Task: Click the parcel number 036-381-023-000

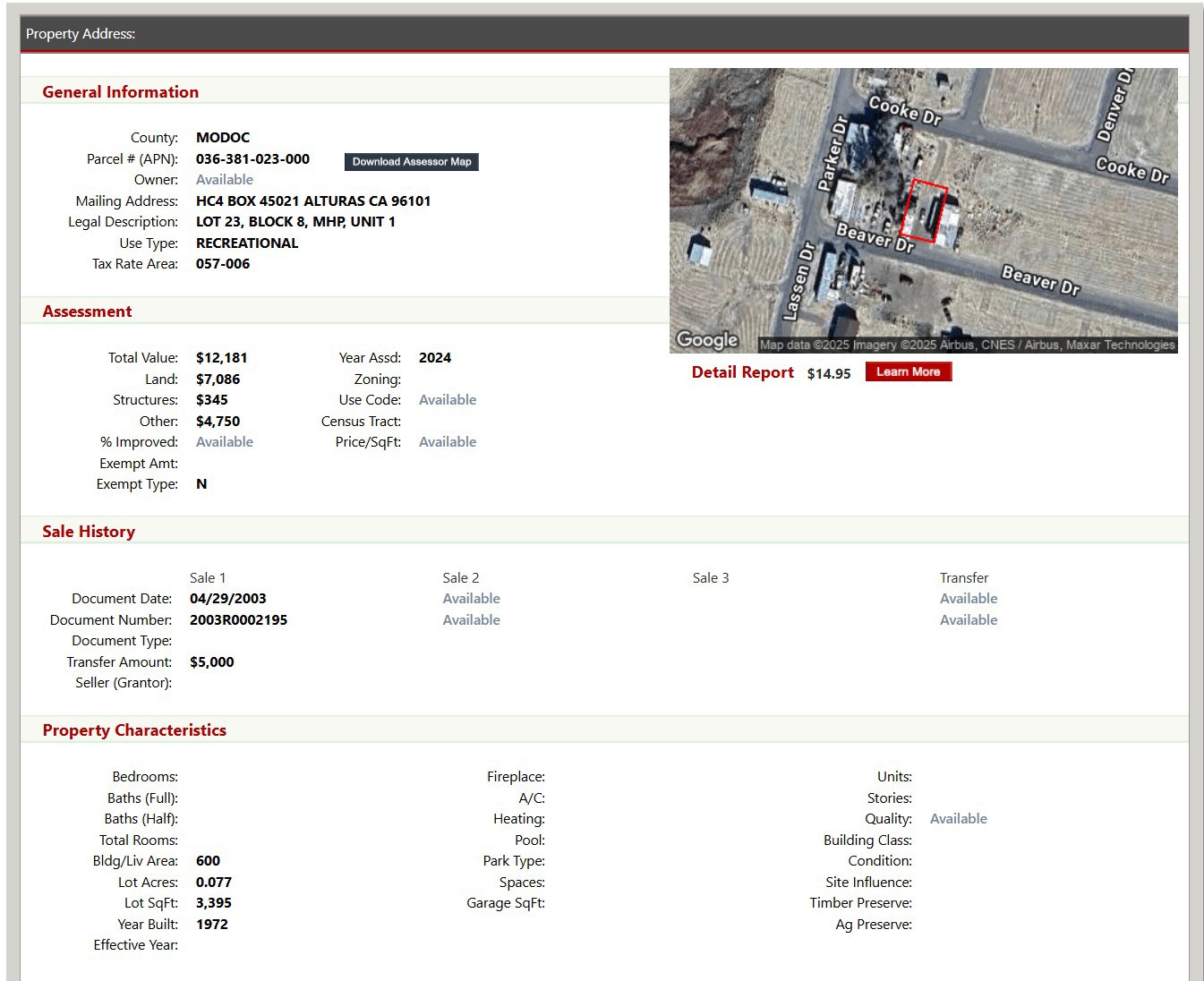Action: click(x=252, y=159)
